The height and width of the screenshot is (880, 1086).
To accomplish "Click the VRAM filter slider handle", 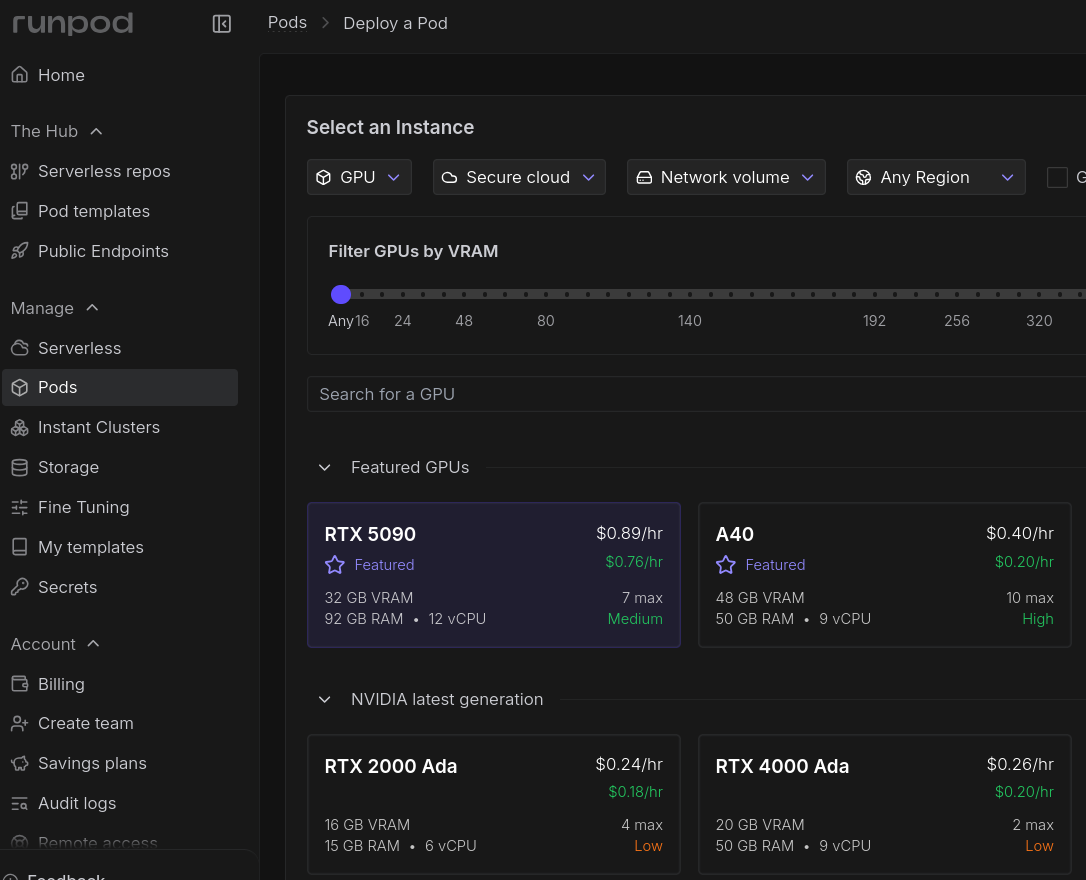I will [x=341, y=294].
